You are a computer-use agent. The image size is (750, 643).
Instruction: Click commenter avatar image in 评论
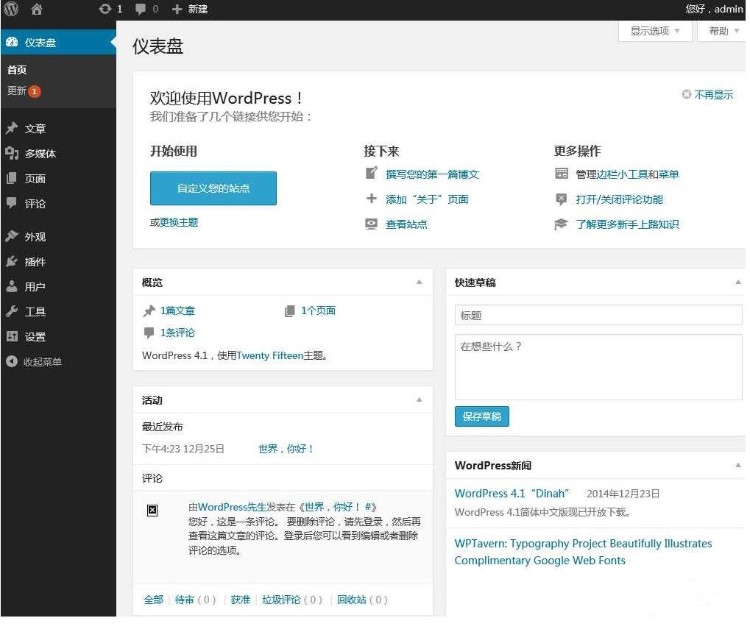(x=152, y=510)
